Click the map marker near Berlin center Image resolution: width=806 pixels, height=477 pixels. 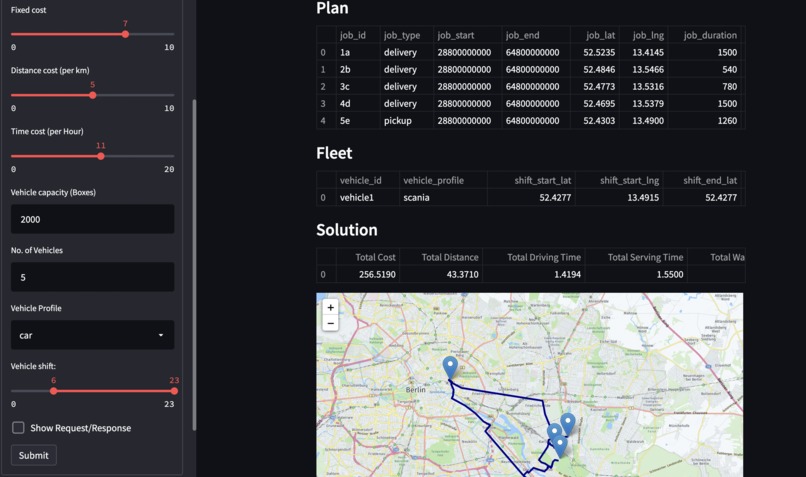pos(450,368)
